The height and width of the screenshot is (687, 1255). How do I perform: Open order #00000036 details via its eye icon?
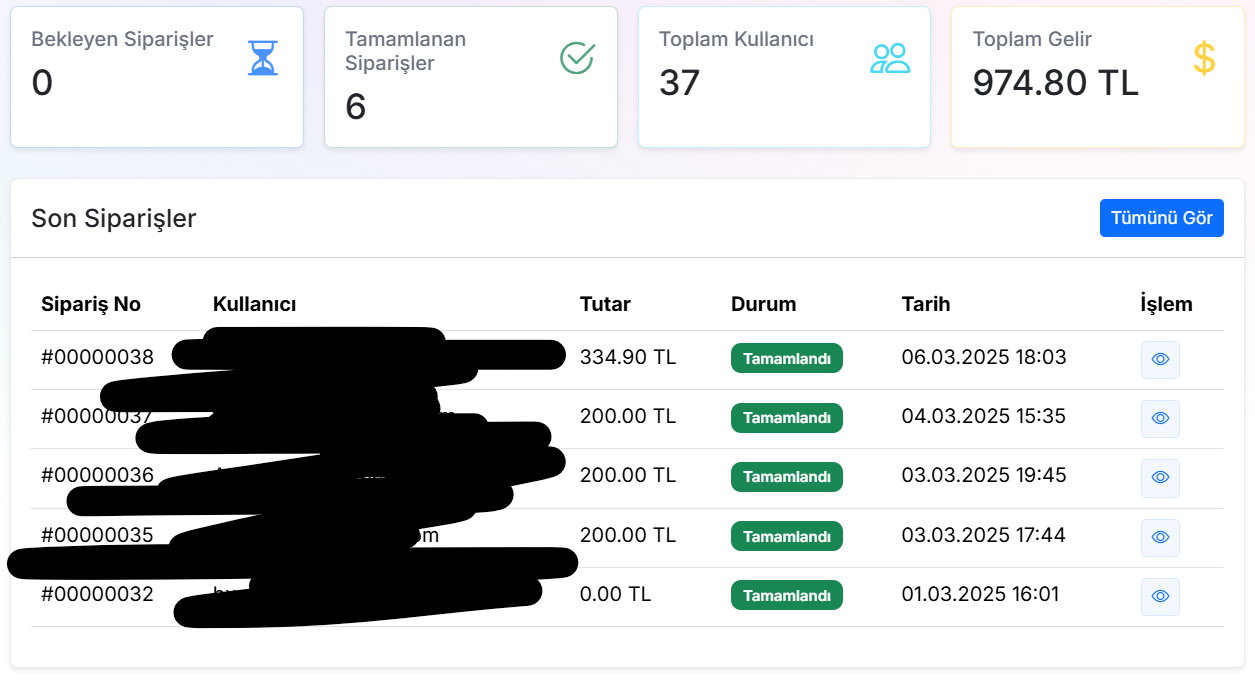coord(1160,478)
